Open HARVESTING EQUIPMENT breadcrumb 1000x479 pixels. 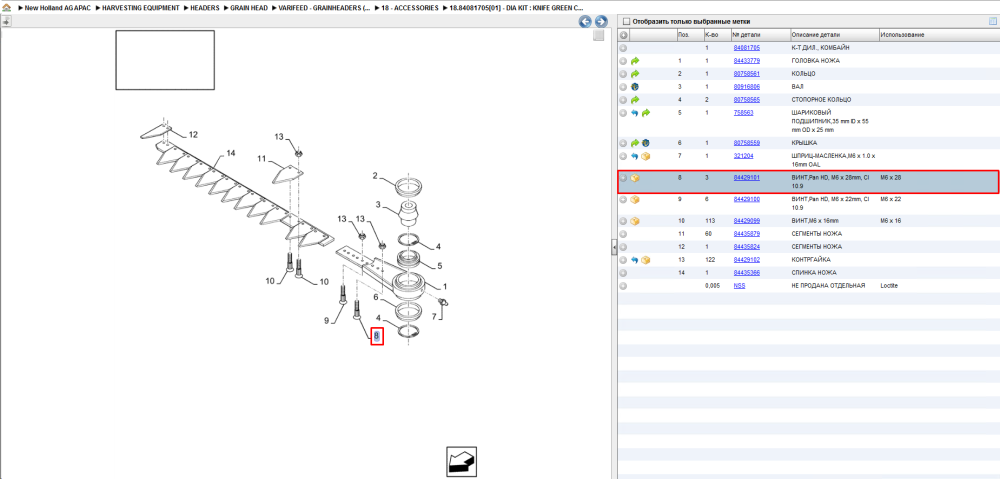coord(141,8)
